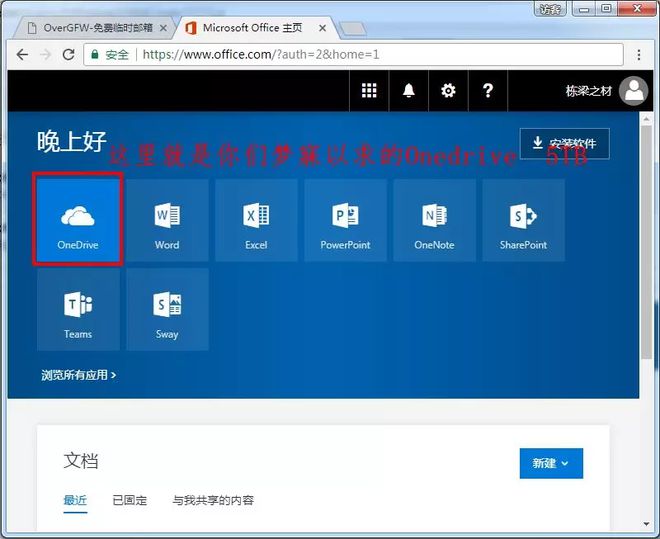Click the user profile avatar

pos(633,91)
